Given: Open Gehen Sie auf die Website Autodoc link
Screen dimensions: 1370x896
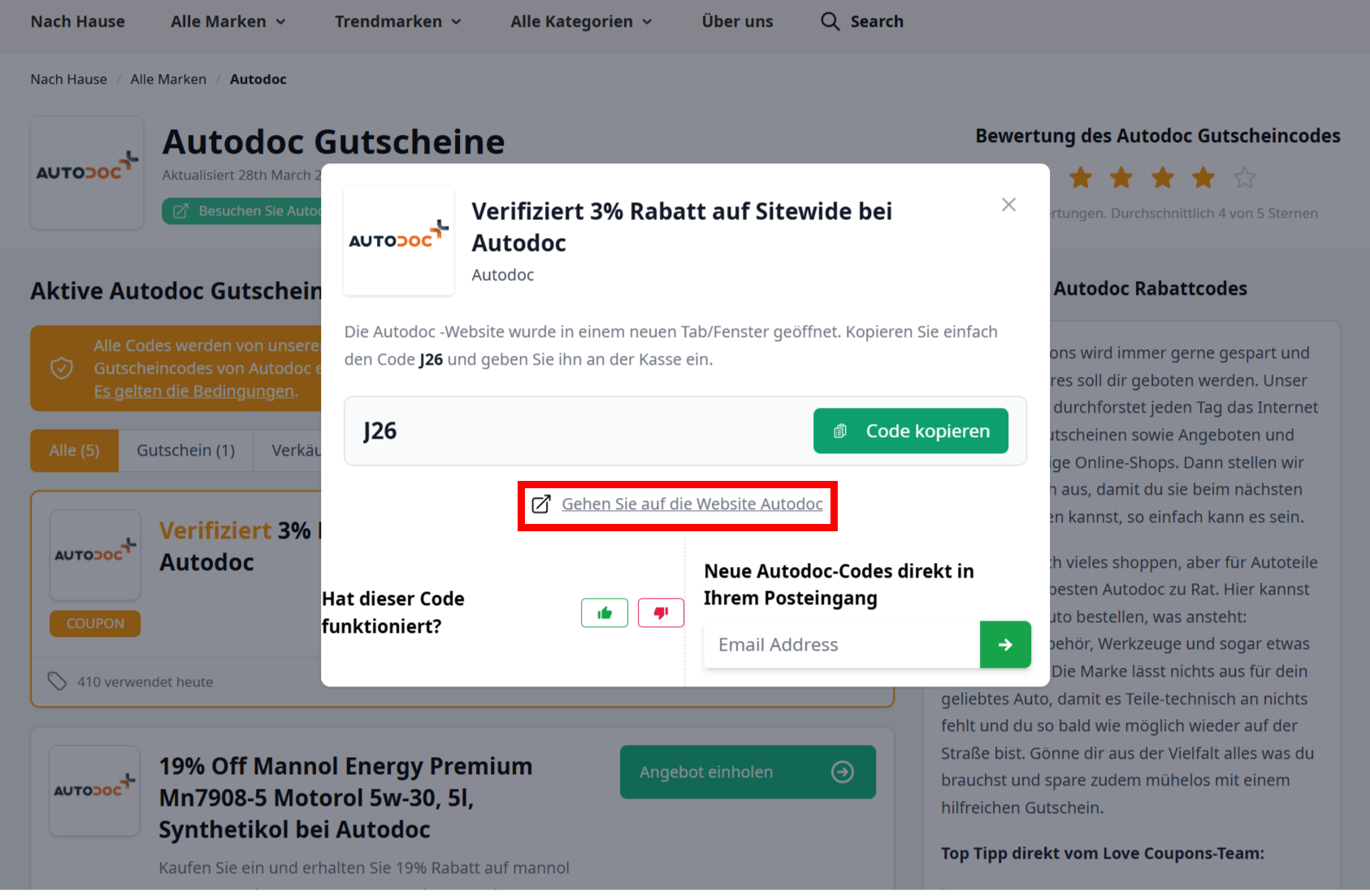Looking at the screenshot, I should 678,504.
